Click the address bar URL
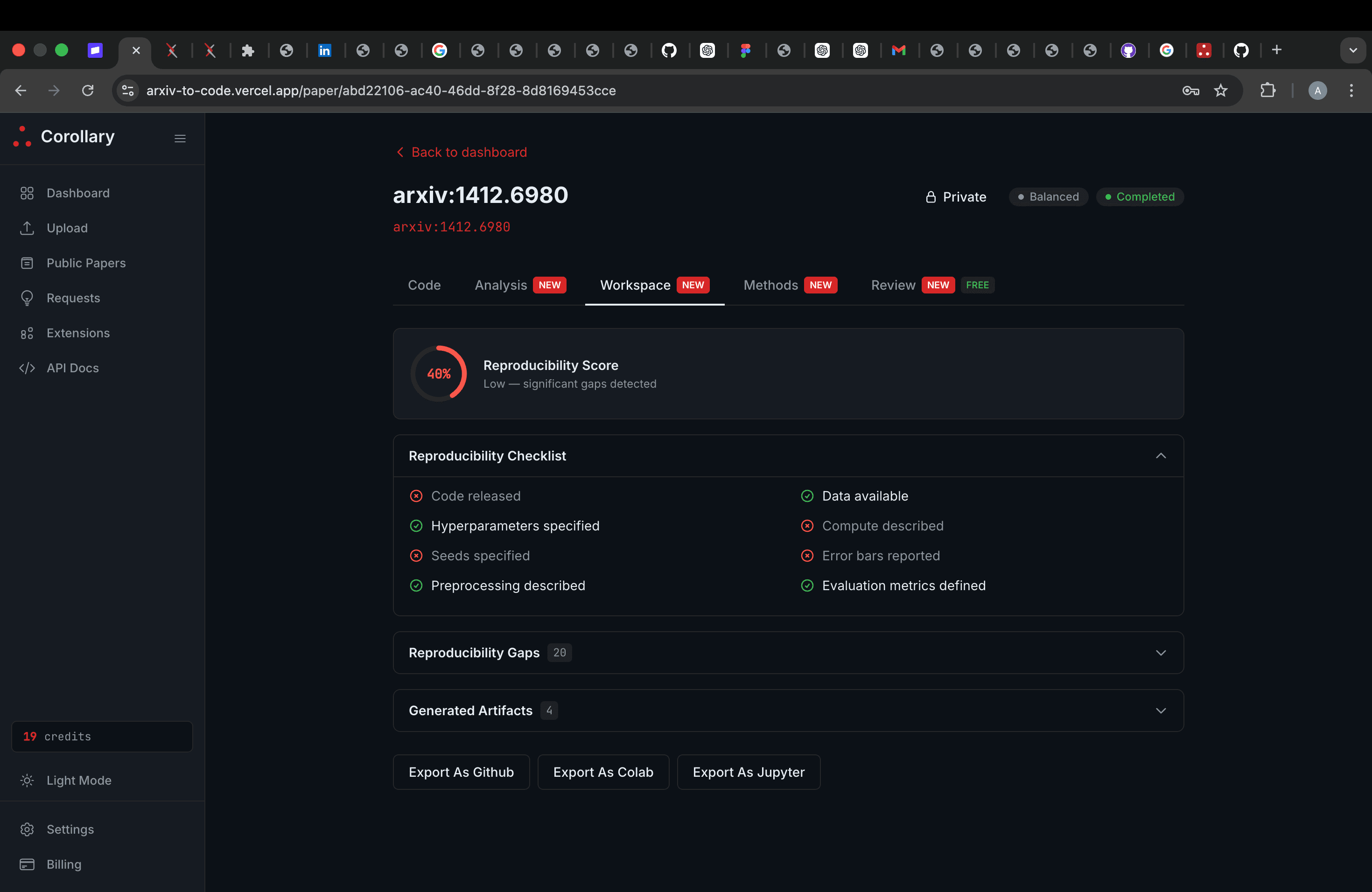The width and height of the screenshot is (1372, 892). click(381, 91)
